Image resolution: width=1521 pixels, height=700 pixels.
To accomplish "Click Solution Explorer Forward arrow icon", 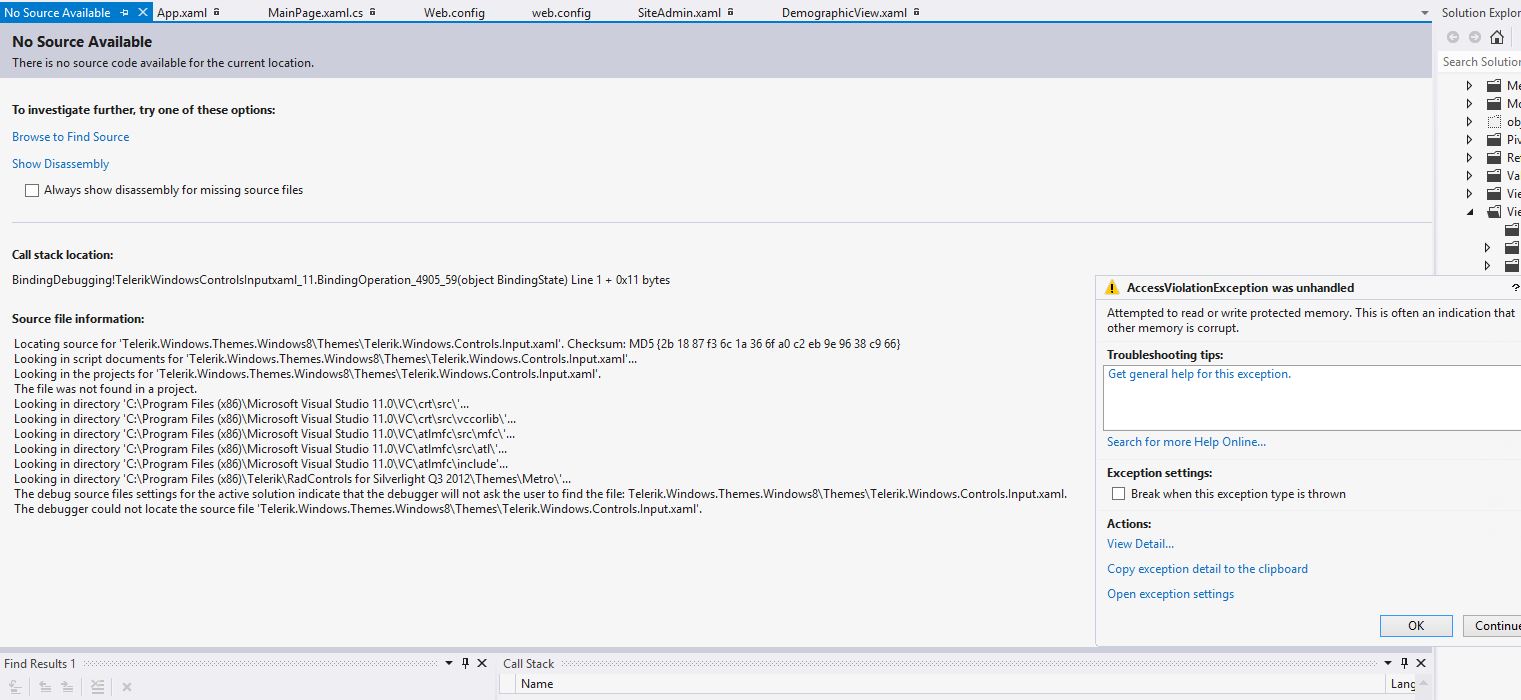I will click(x=1475, y=37).
